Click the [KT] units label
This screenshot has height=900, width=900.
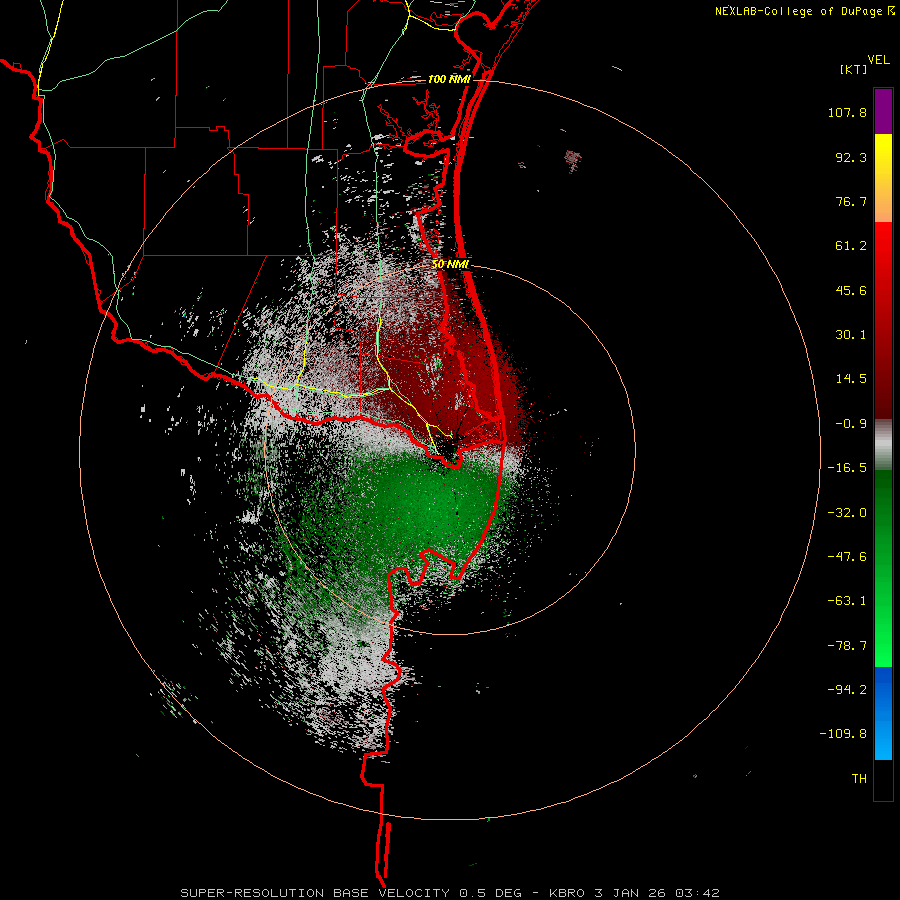(853, 69)
